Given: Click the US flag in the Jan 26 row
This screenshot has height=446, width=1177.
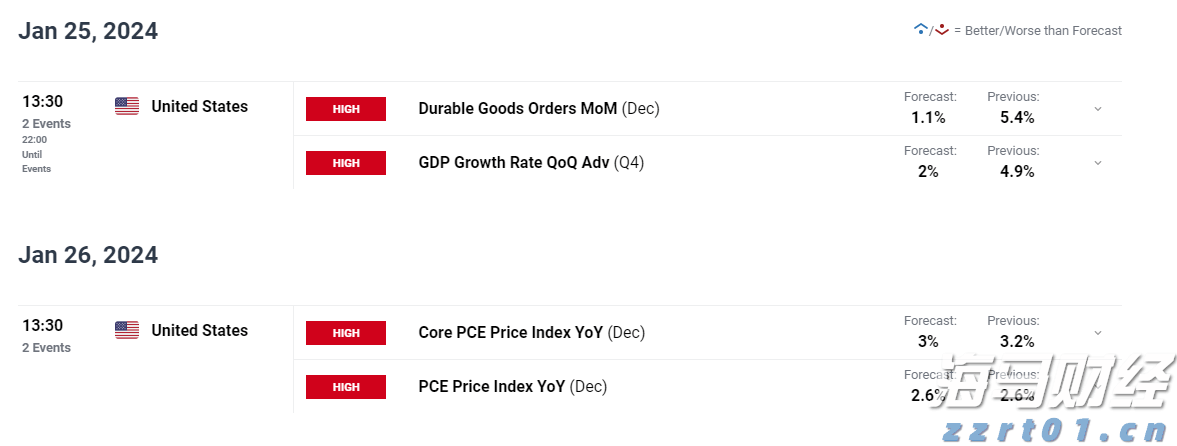Looking at the screenshot, I should click(x=127, y=330).
